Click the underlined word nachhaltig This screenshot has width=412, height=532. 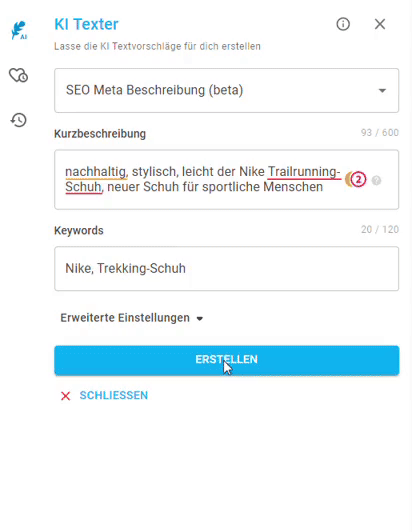point(95,172)
